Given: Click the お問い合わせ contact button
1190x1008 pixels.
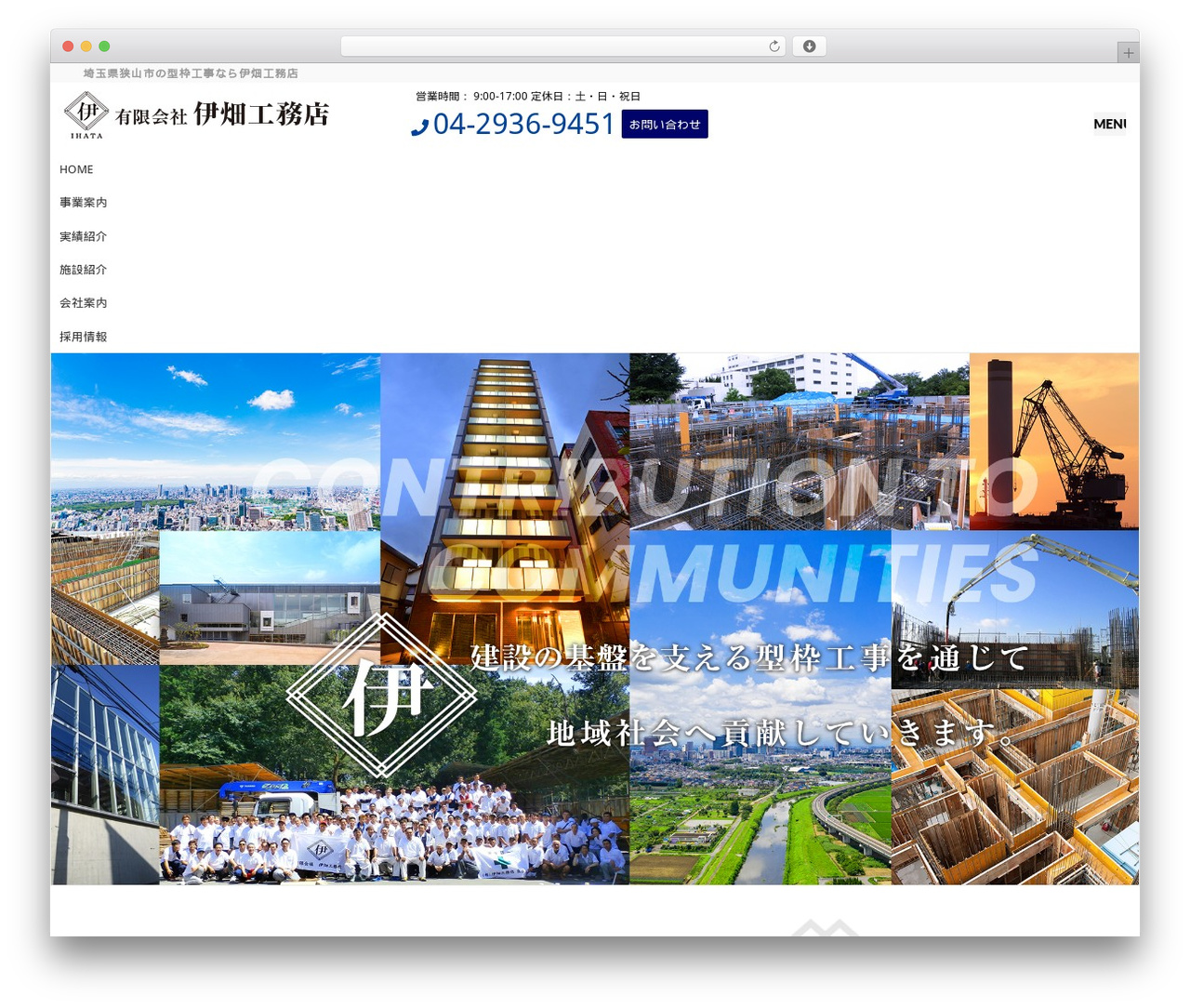Looking at the screenshot, I should coord(665,124).
